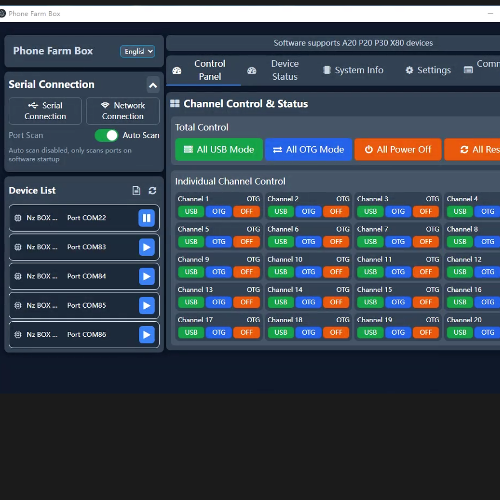This screenshot has width=500, height=500.
Task: Click the All Power Off button
Action: point(398,150)
